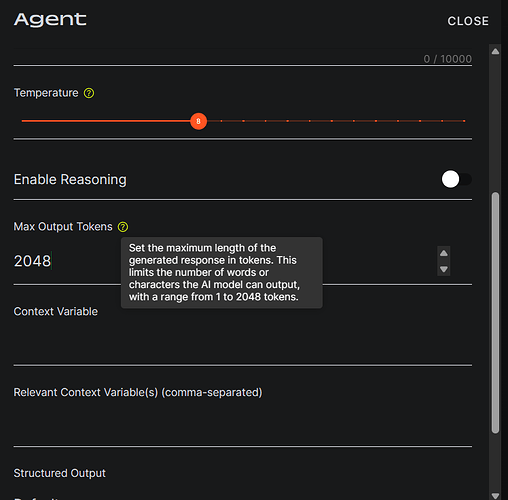Toggle the Enable Reasoning switch
Viewport: 508px width, 500px height.
tap(456, 179)
